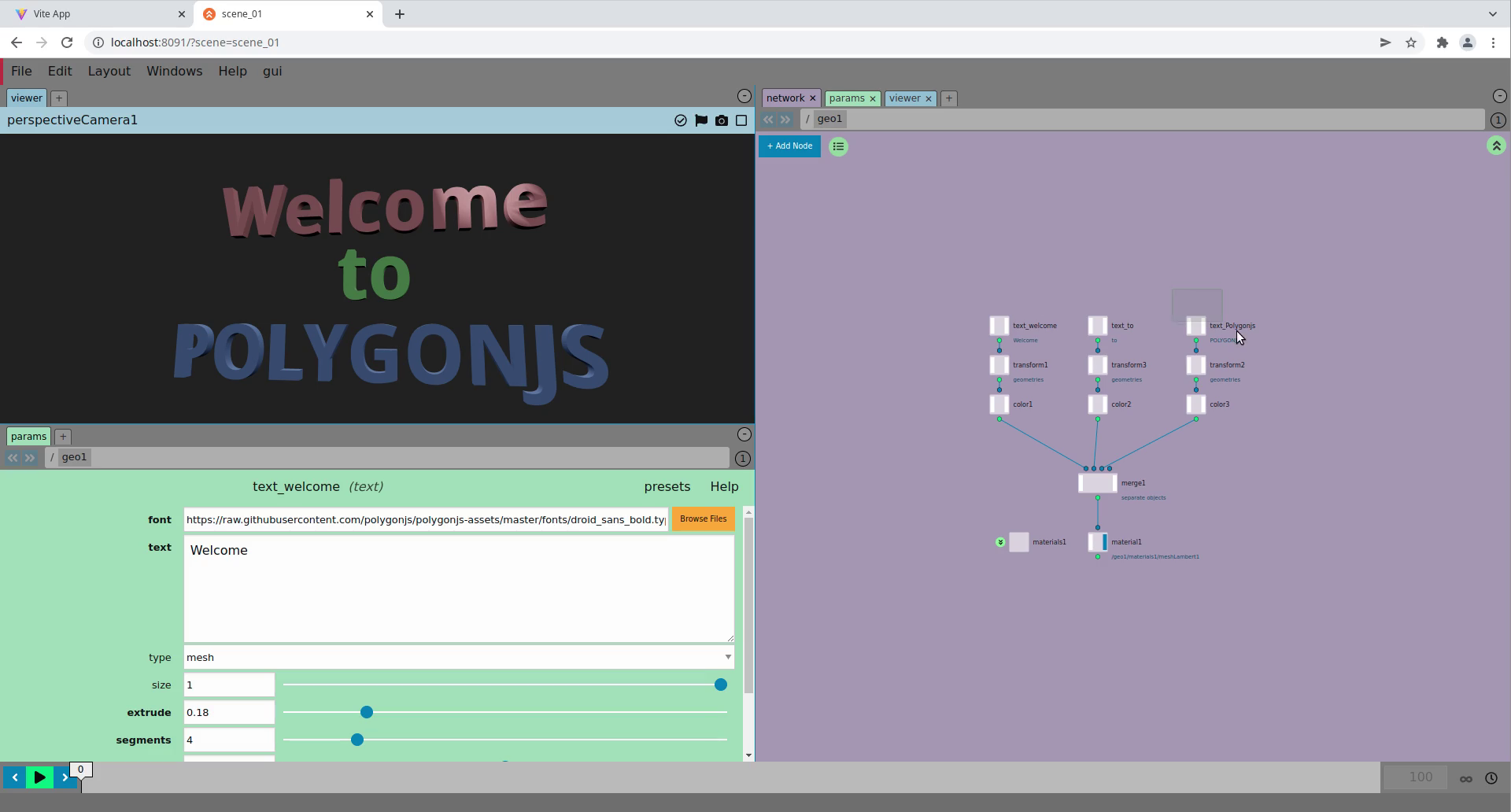Viewport: 1511px width, 812px height.
Task: Toggle timeline loop infinity icon
Action: 1466,779
